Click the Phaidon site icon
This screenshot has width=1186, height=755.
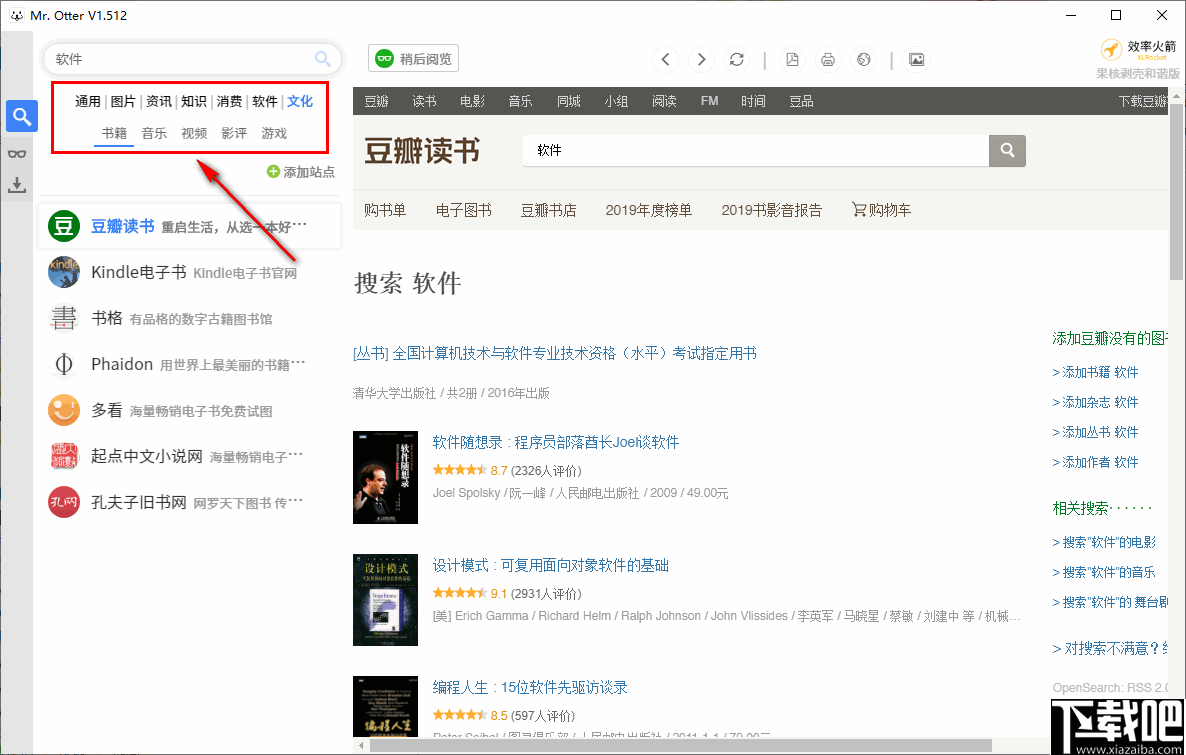pos(64,365)
